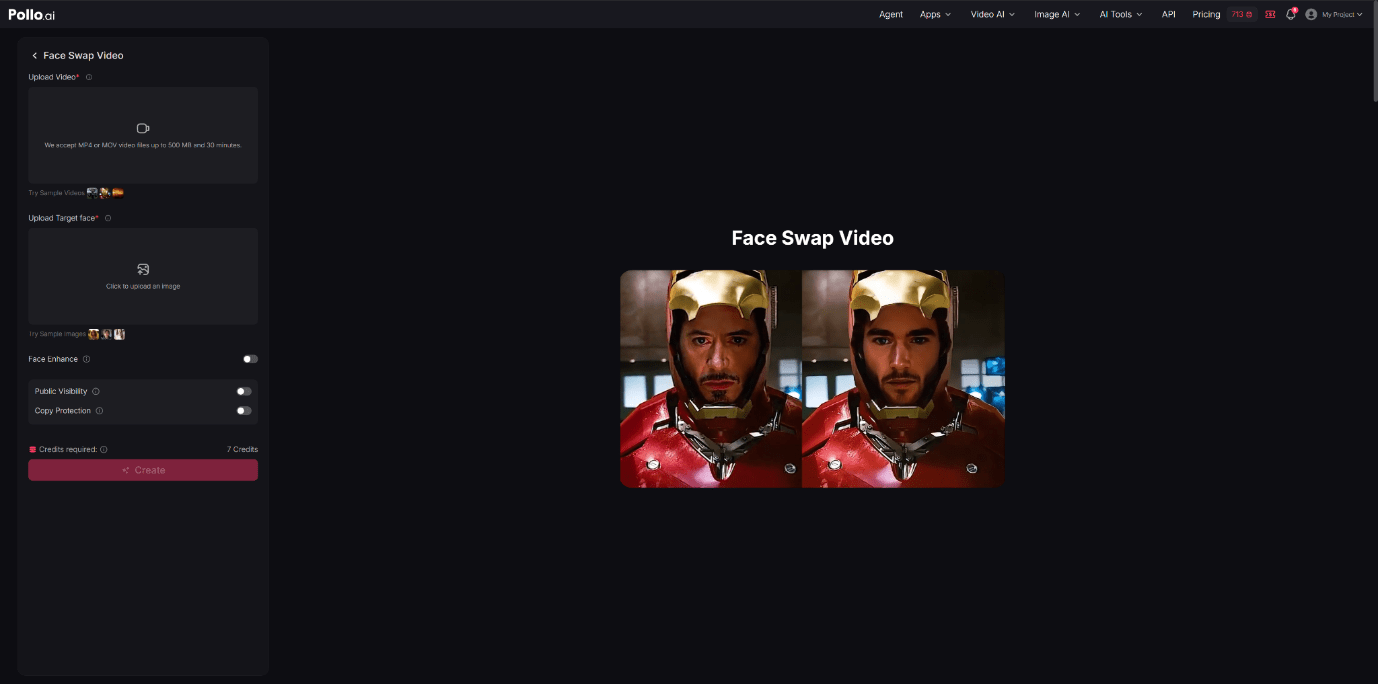Select the third sample video thumbnail
The height and width of the screenshot is (684, 1378).
pyautogui.click(x=118, y=192)
